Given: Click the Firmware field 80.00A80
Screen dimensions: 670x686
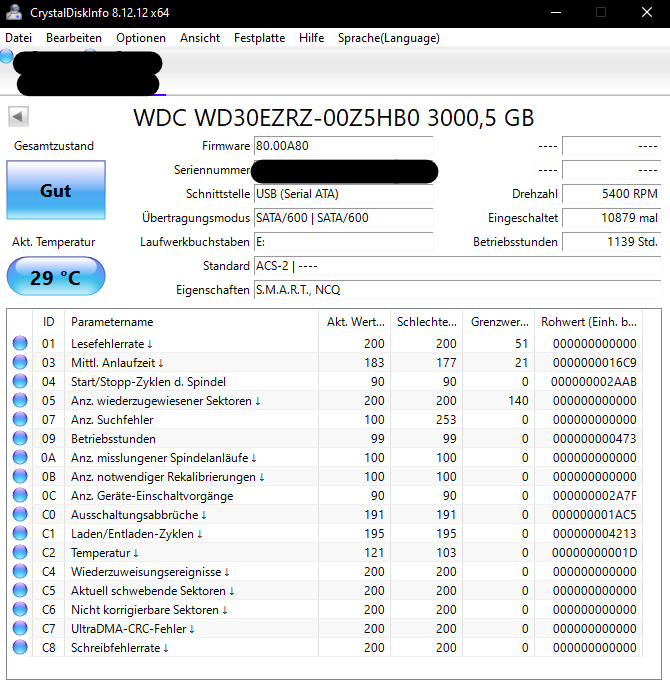Looking at the screenshot, I should [x=344, y=146].
